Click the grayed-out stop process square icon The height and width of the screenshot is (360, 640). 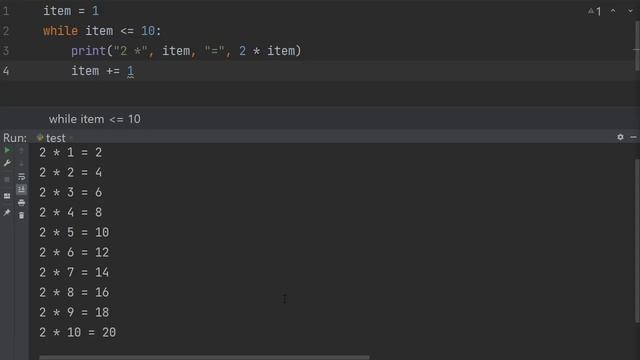tap(7, 180)
